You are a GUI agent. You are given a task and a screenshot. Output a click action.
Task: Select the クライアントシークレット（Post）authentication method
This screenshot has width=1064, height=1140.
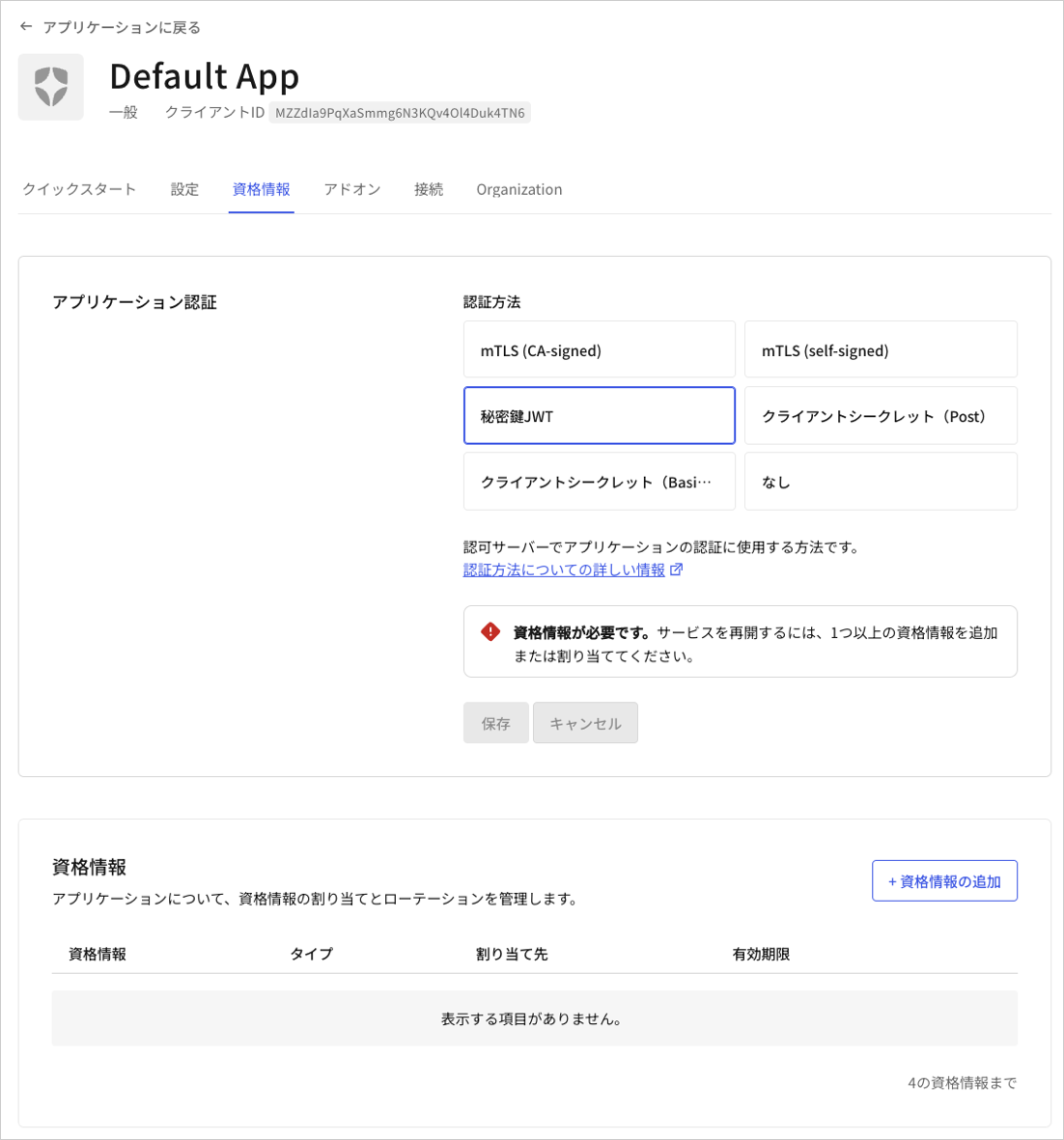click(880, 415)
